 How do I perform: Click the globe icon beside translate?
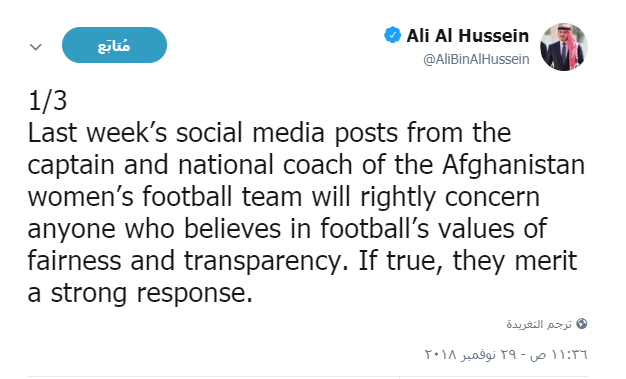[x=582, y=323]
